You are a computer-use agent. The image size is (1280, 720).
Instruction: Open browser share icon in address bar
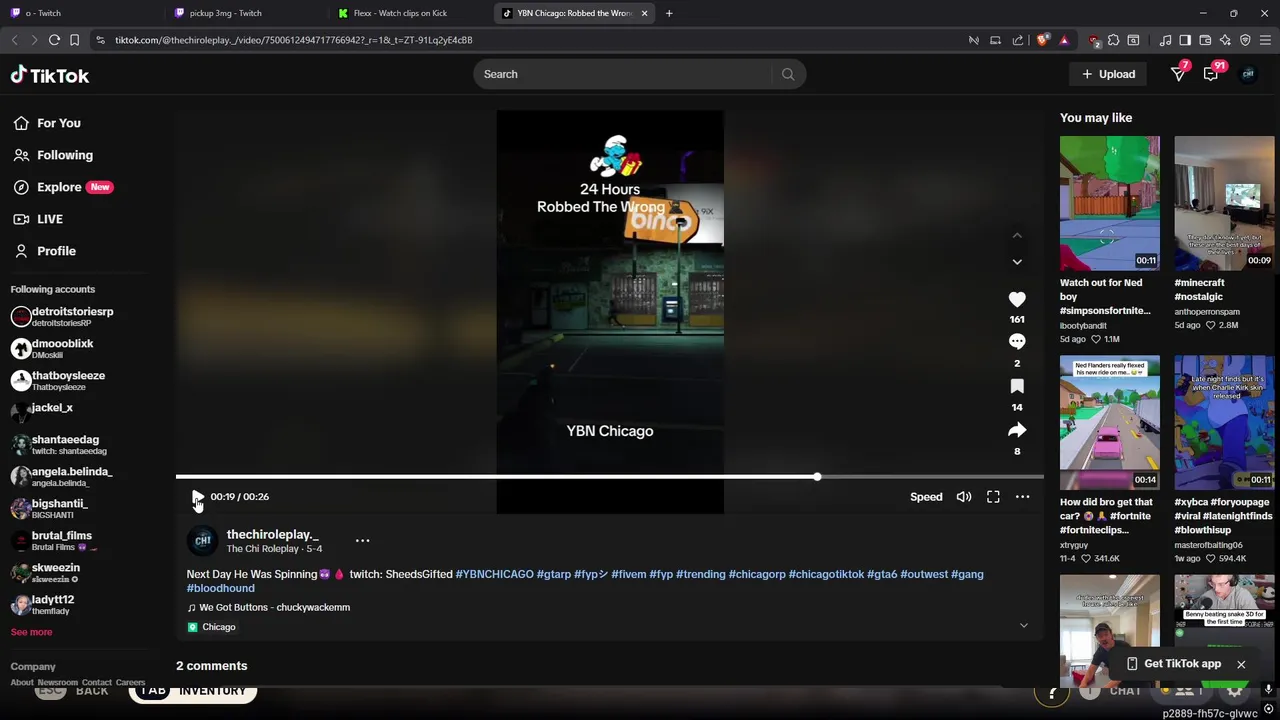click(x=1018, y=40)
